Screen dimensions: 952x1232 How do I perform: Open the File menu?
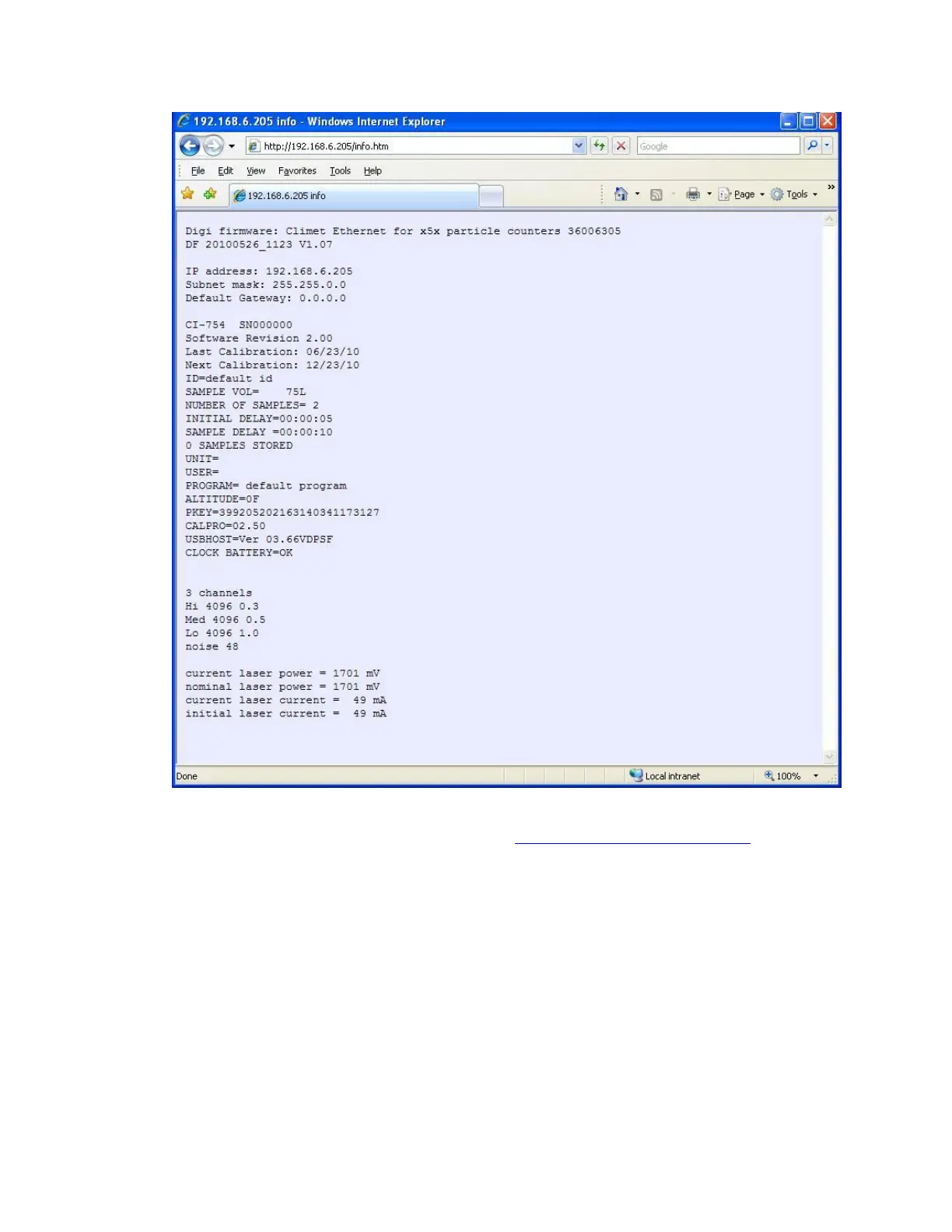(198, 171)
